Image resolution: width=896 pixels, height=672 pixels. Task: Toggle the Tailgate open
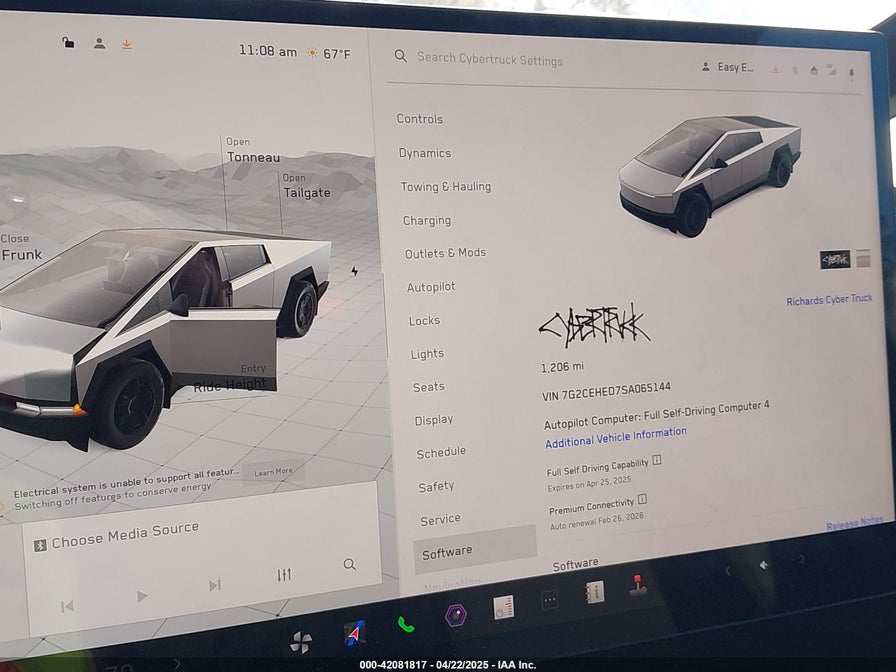click(305, 192)
